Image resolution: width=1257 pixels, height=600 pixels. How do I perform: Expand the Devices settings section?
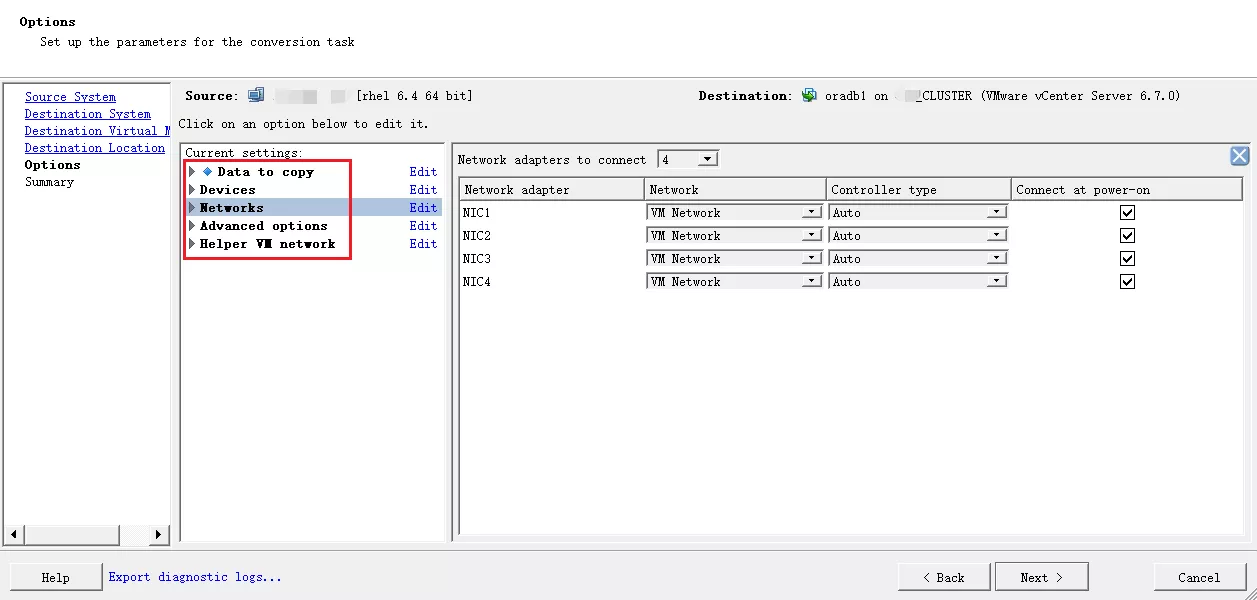(192, 190)
